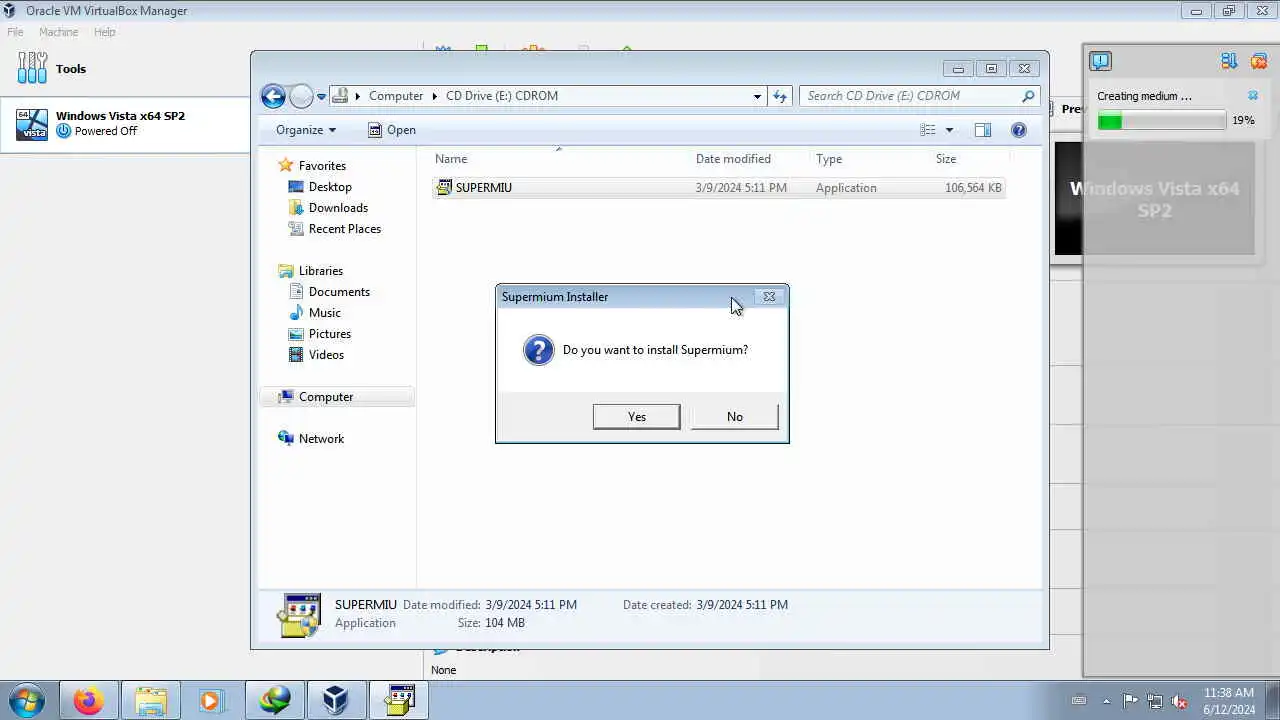Click the Open toolbar button
This screenshot has width=1280, height=720.
coord(392,130)
